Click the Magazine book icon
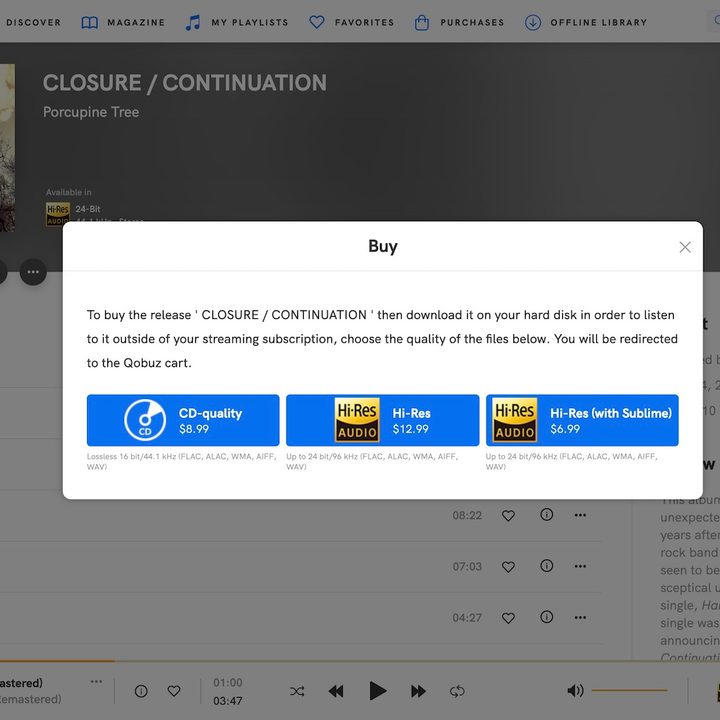This screenshot has height=720, width=720. tap(90, 22)
